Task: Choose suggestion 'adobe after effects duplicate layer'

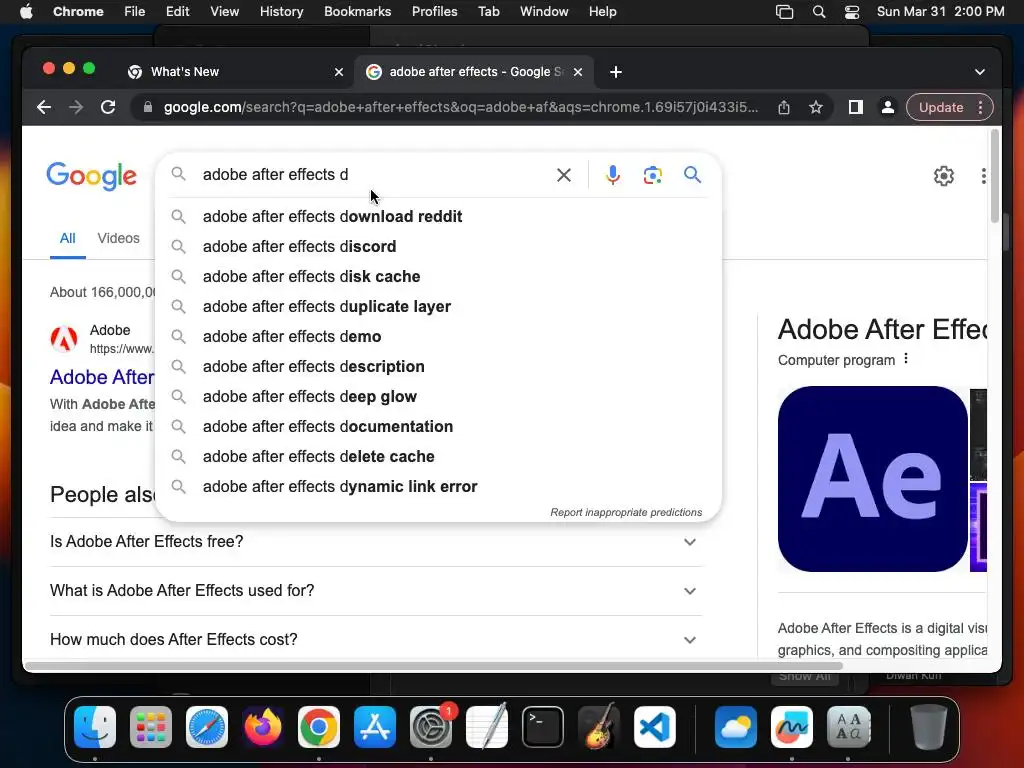Action: coord(438,306)
